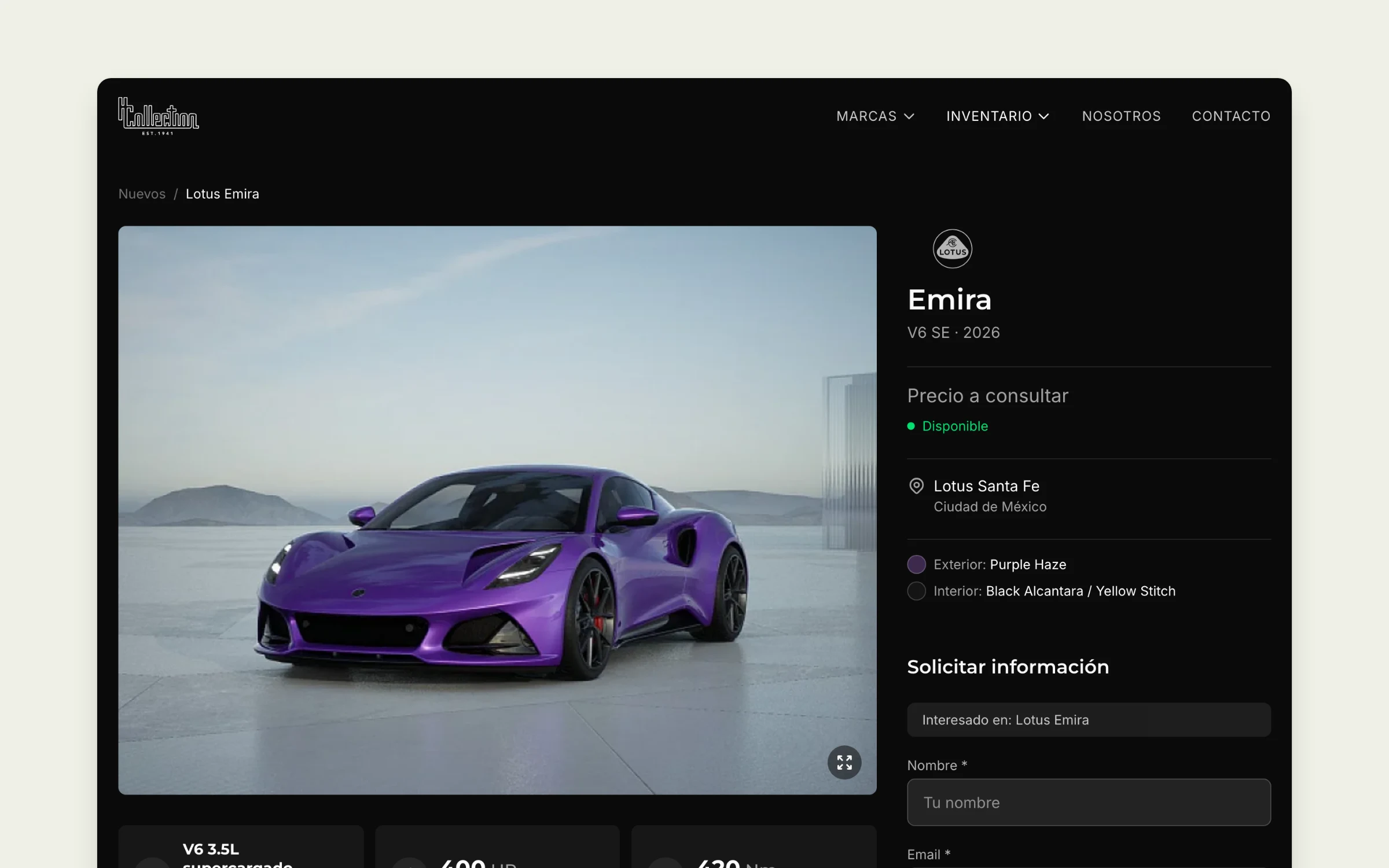This screenshot has height=868, width=1389.
Task: Click the V6 3.5L spec card
Action: (x=241, y=847)
